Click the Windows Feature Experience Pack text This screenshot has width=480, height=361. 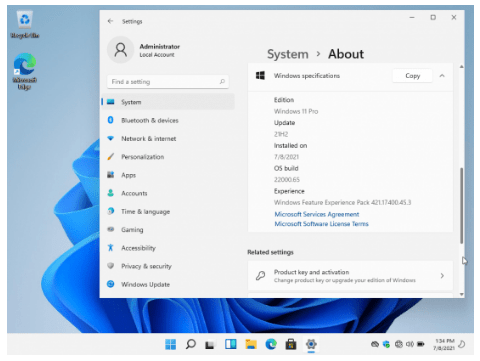tap(342, 203)
